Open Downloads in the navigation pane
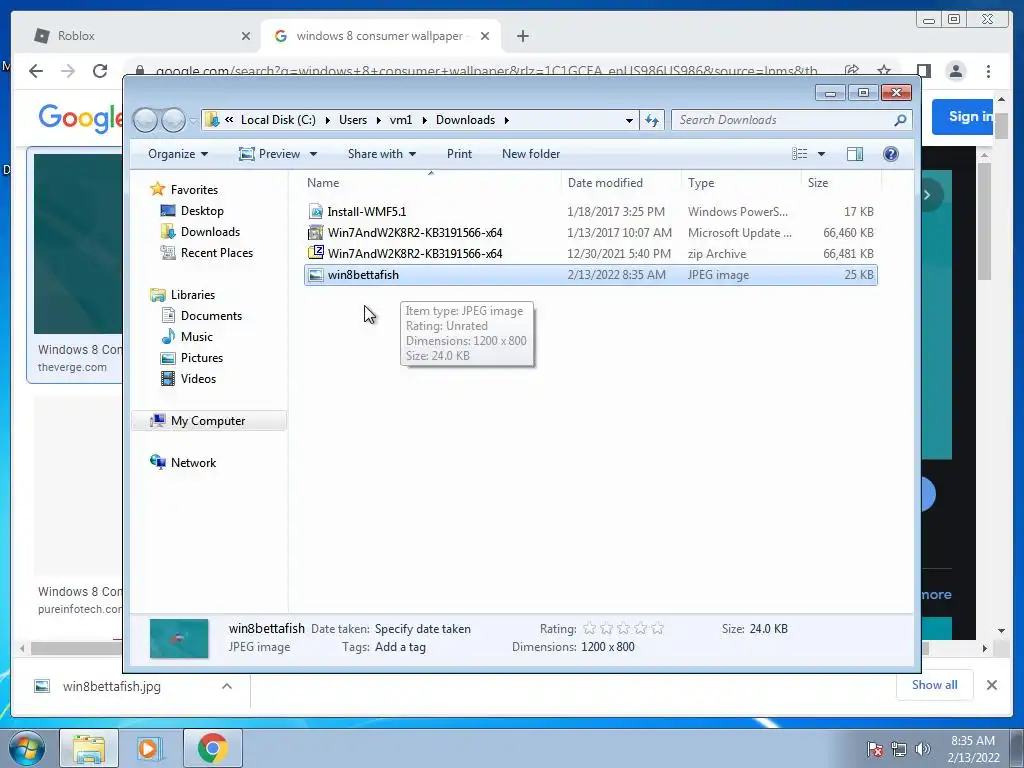This screenshot has width=1024, height=768. [210, 231]
